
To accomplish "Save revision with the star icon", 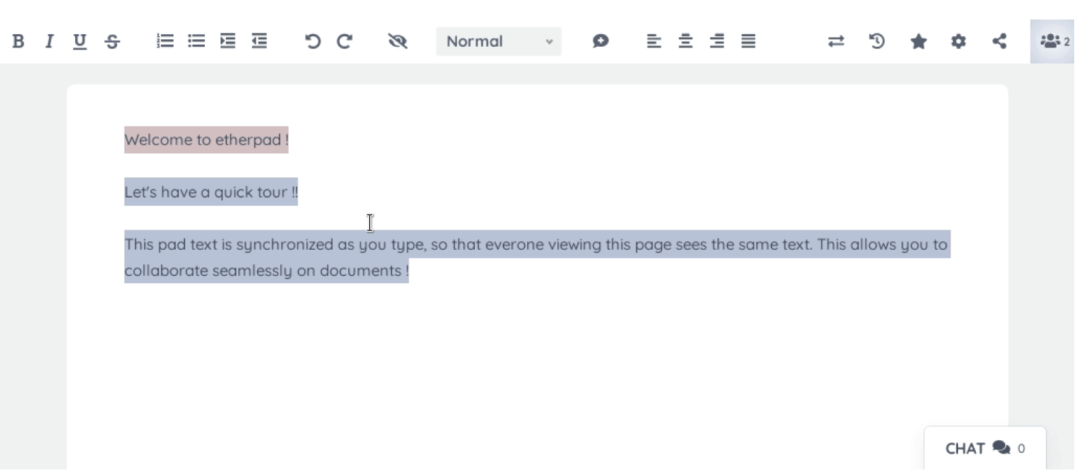I will click(918, 41).
